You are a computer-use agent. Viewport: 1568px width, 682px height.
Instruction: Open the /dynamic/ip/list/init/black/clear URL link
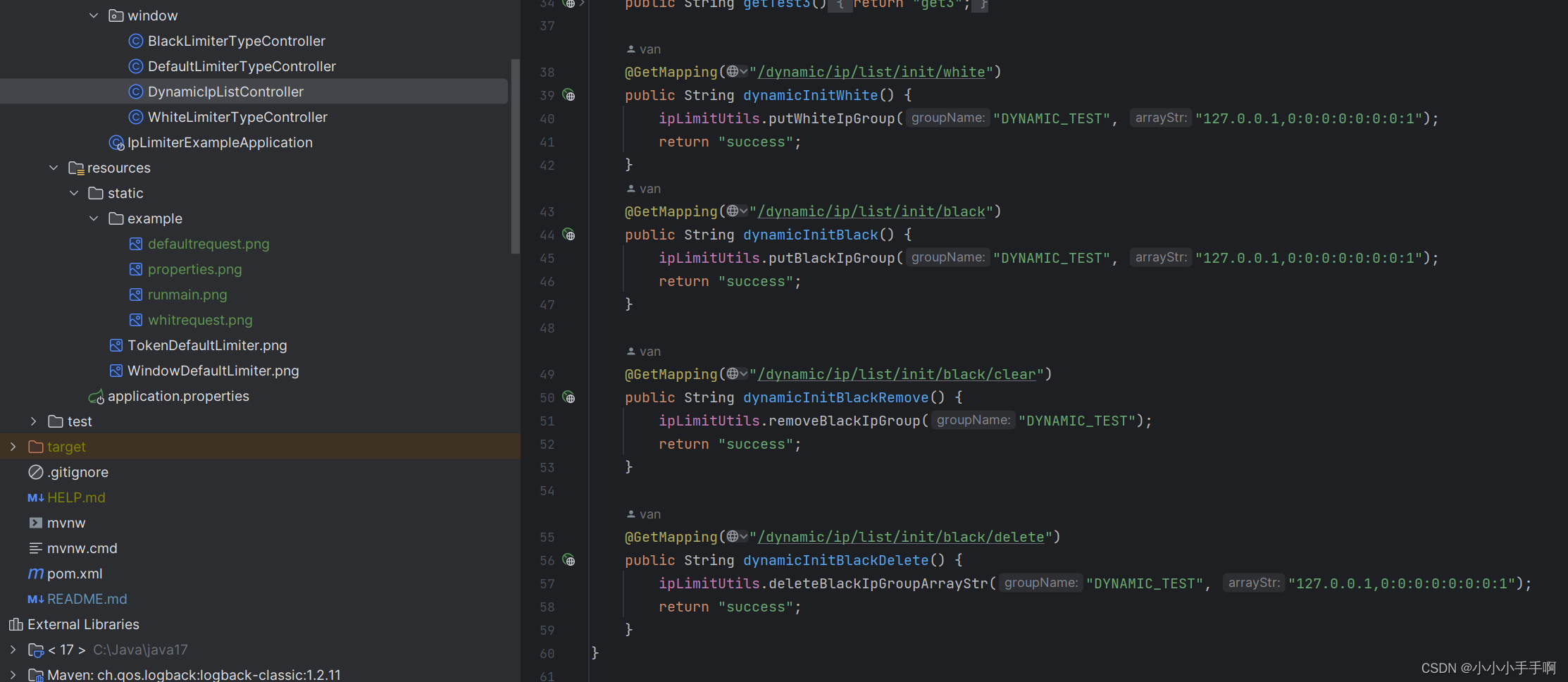pos(897,374)
